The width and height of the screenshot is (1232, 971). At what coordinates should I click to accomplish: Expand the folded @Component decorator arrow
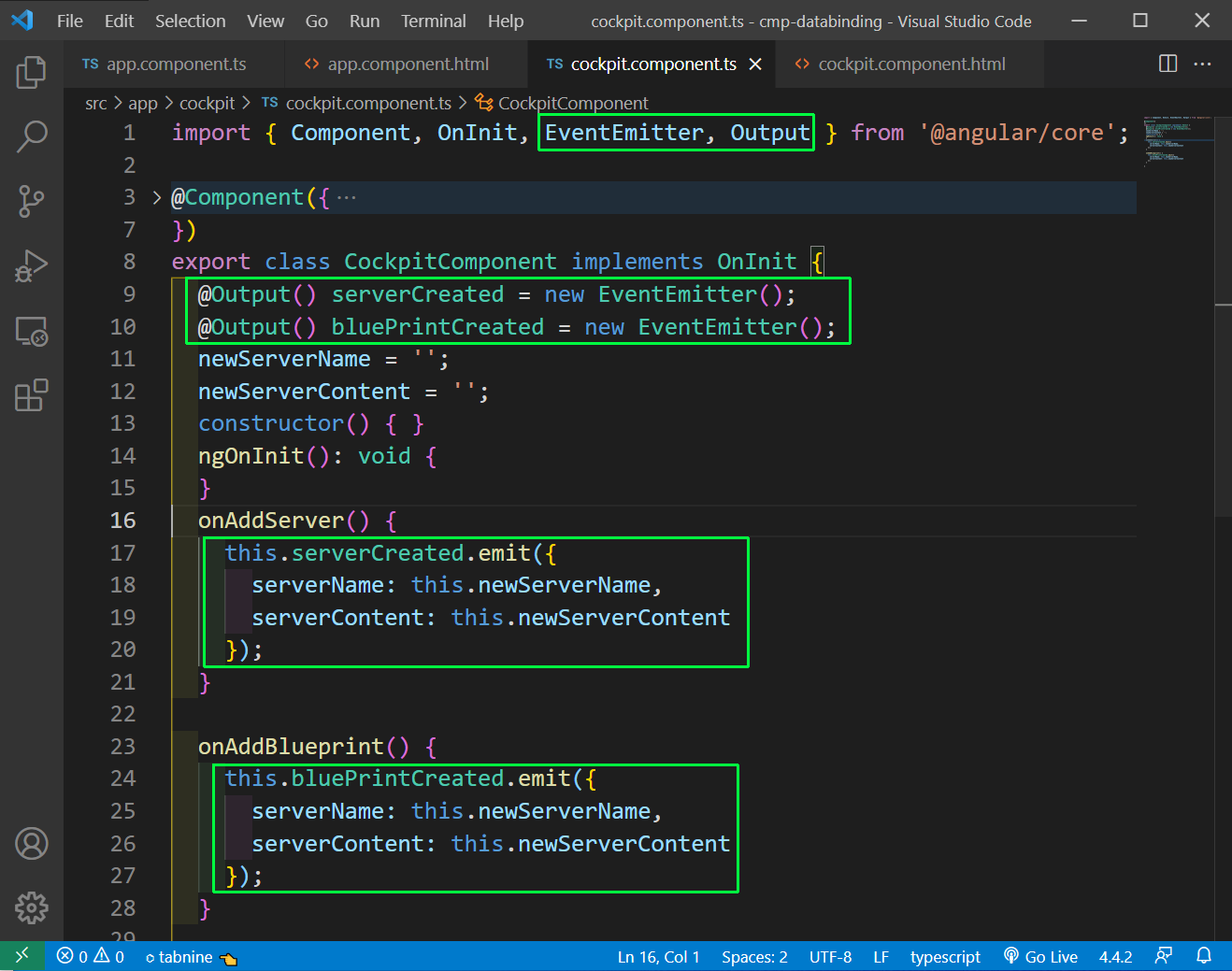(x=156, y=197)
